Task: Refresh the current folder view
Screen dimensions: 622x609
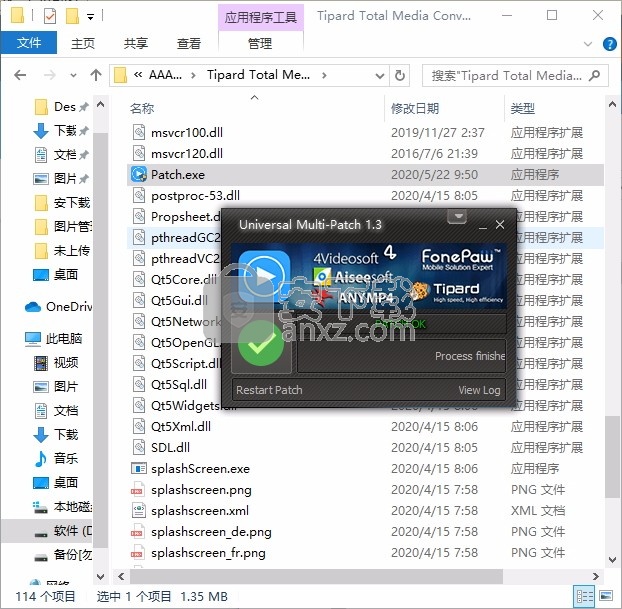Action: (399, 75)
